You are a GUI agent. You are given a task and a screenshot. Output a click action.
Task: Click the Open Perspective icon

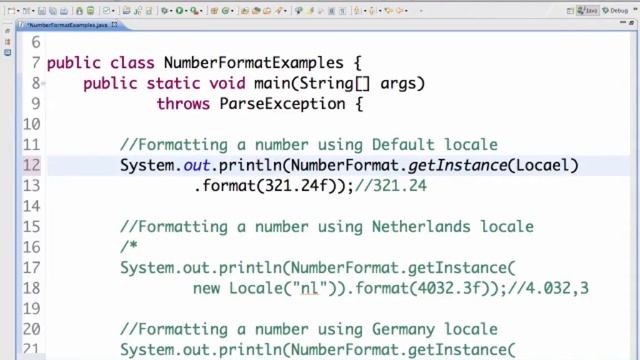point(570,11)
